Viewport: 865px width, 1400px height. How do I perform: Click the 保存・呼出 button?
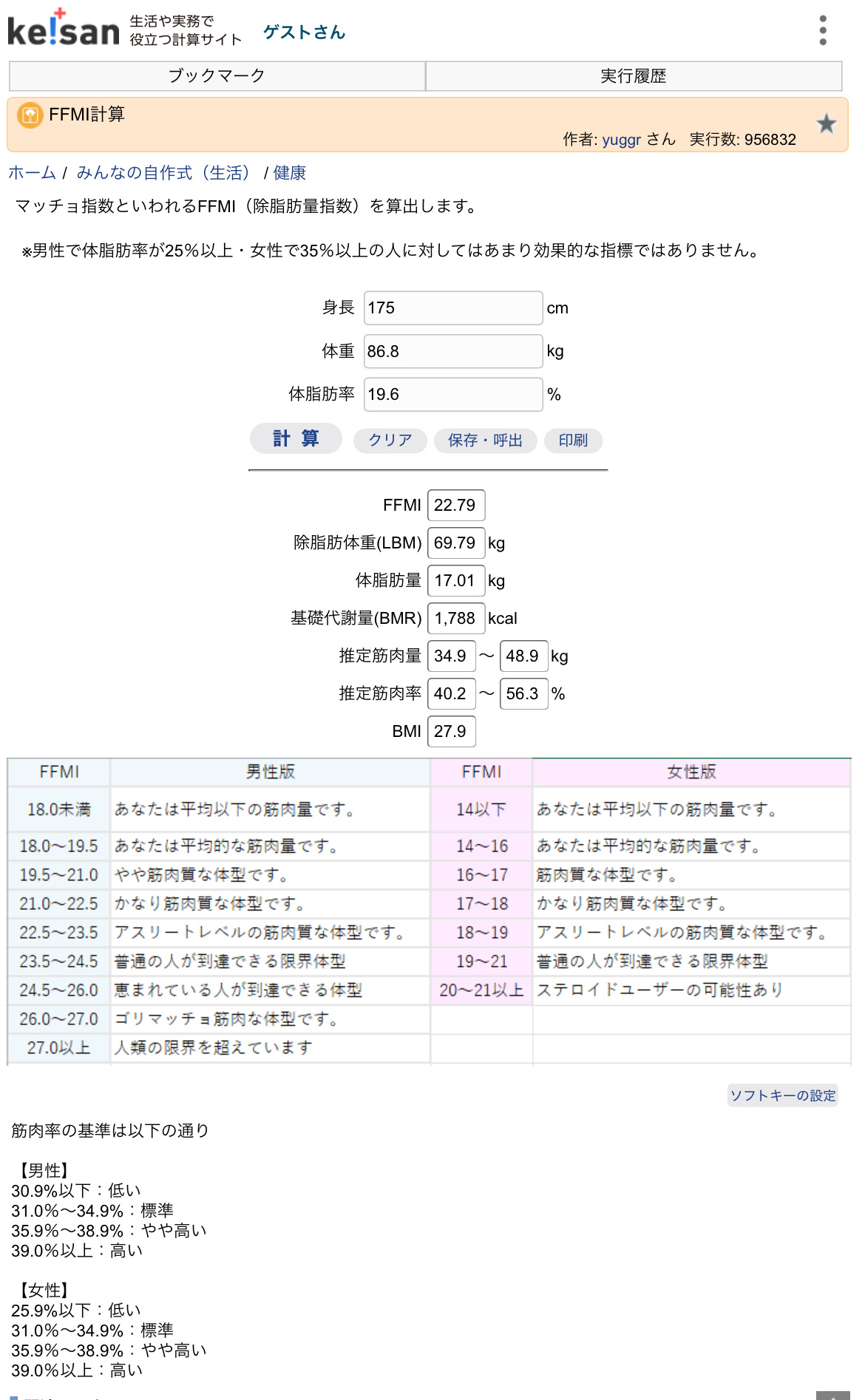point(485,441)
